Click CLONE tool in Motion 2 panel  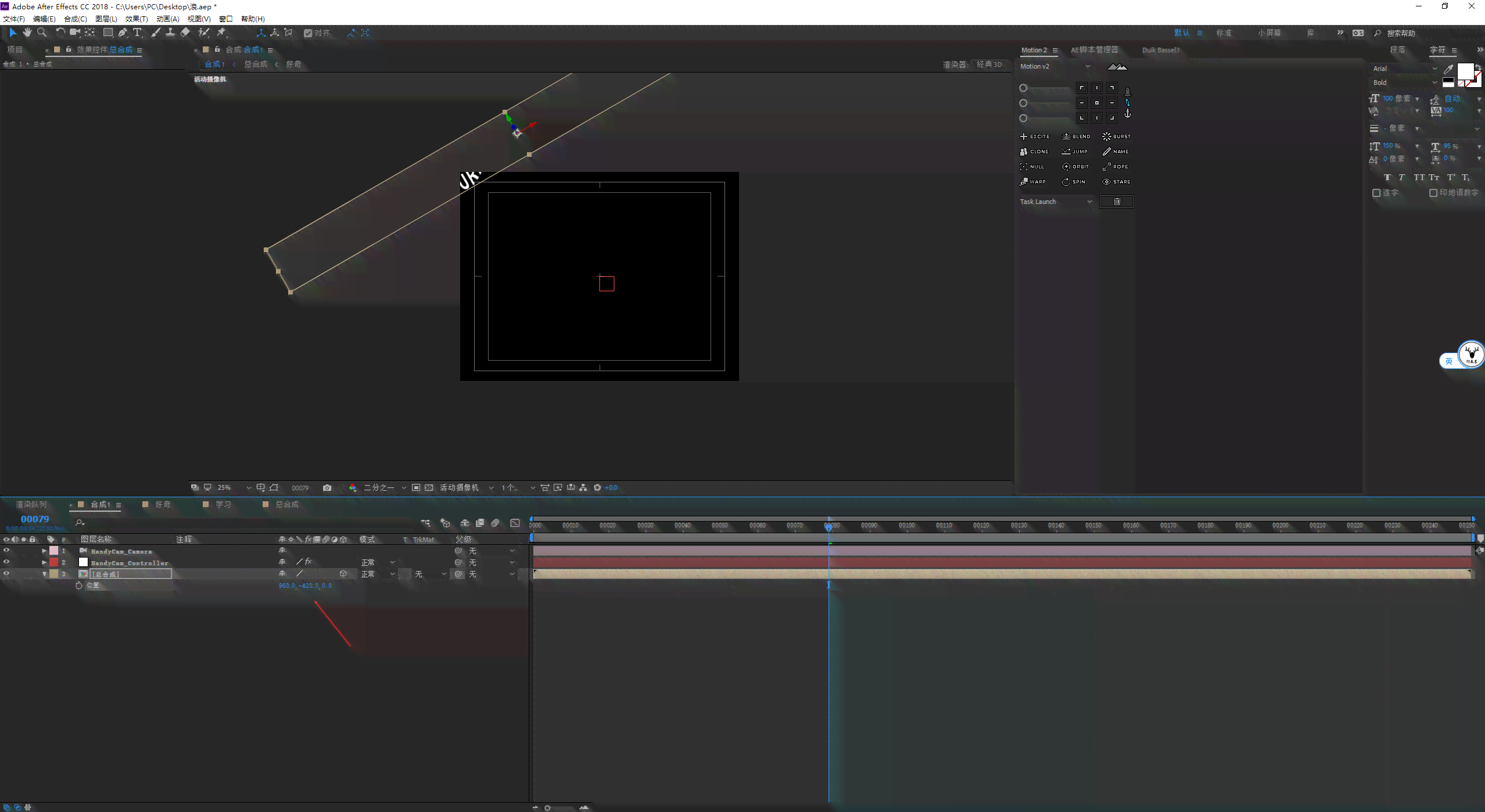point(1034,152)
